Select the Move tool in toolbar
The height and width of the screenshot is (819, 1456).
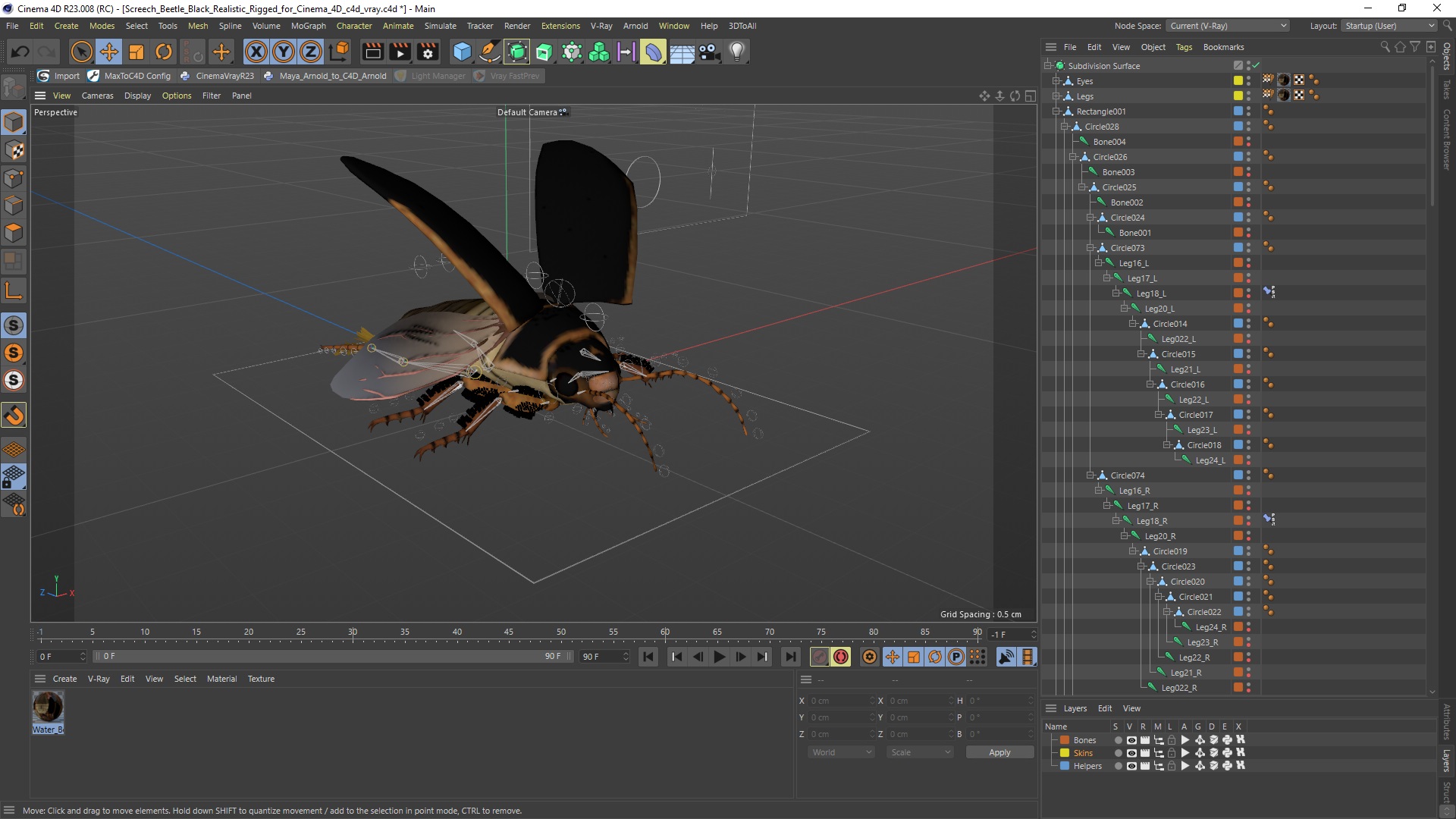[x=108, y=52]
